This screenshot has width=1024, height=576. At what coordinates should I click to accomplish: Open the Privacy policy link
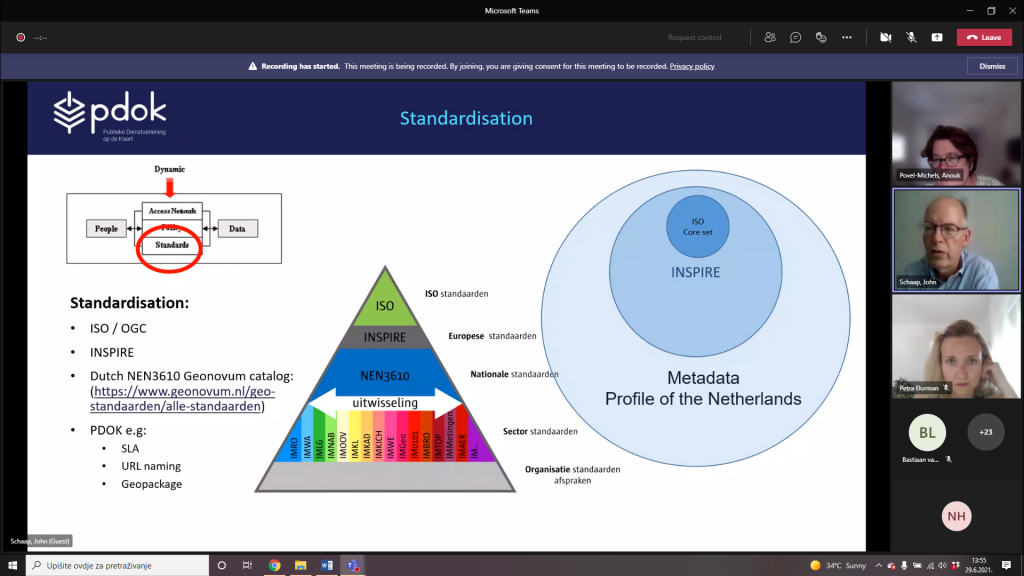(692, 66)
